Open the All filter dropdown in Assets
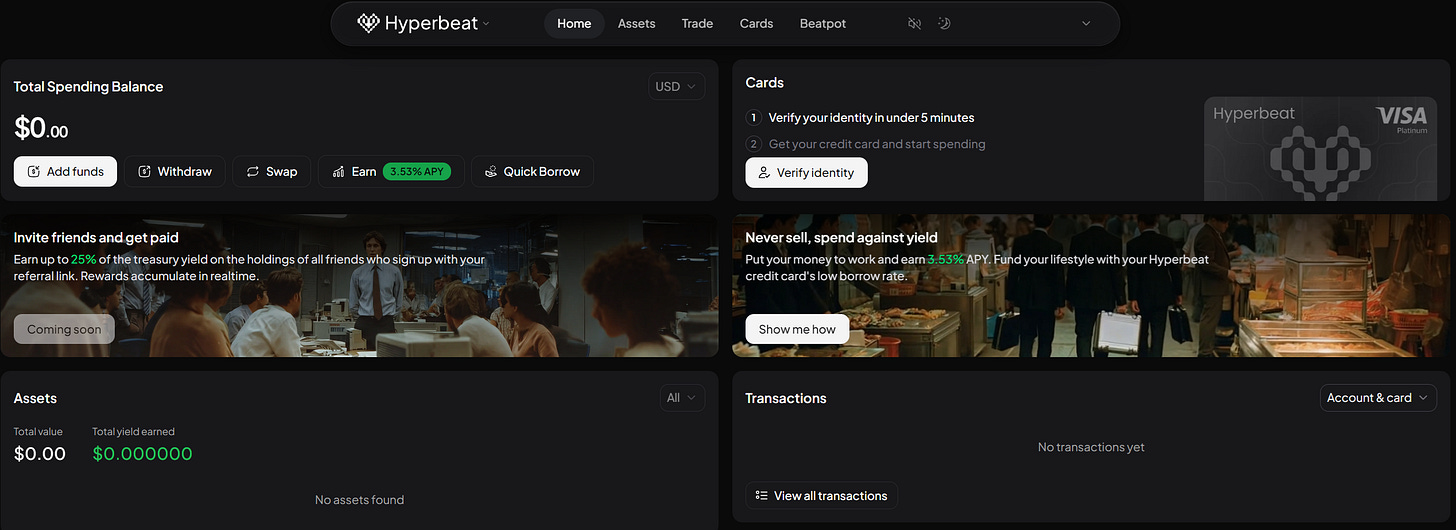1456x530 pixels. 682,398
